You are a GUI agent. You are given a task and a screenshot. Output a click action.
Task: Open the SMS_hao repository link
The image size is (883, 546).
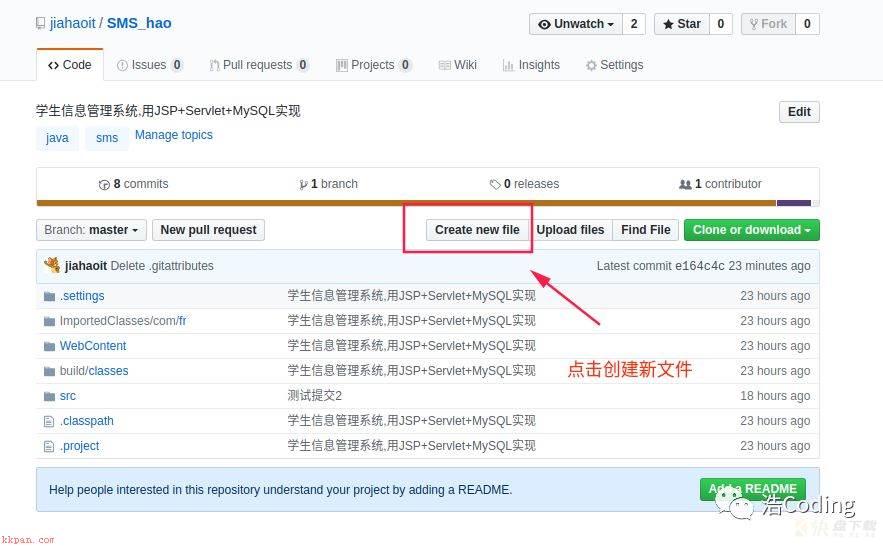[x=139, y=23]
